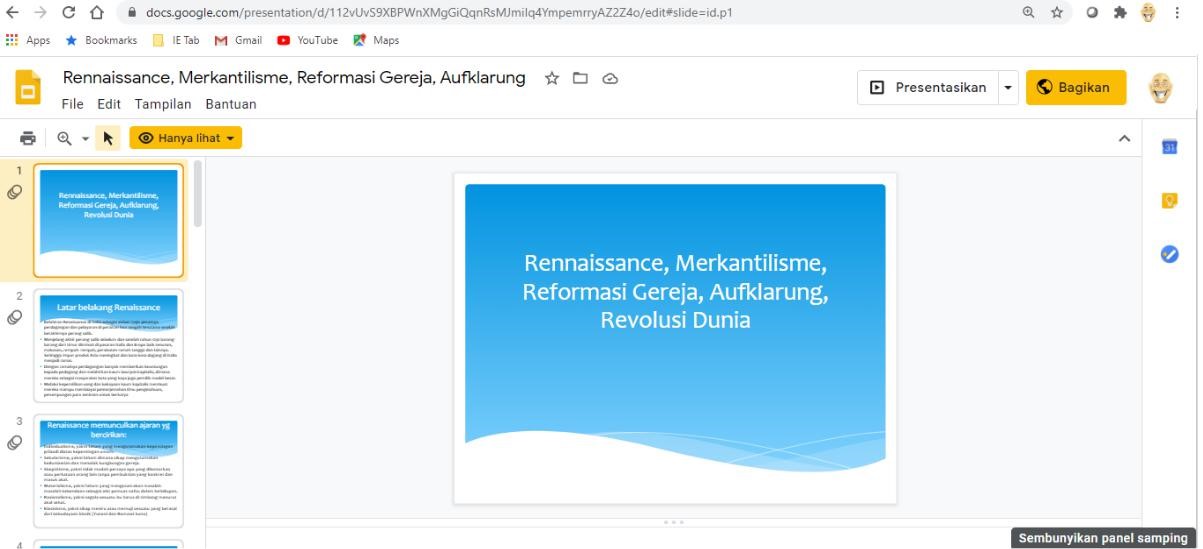The width and height of the screenshot is (1203, 549).
Task: Click the print icon in toolbar
Action: coord(28,138)
